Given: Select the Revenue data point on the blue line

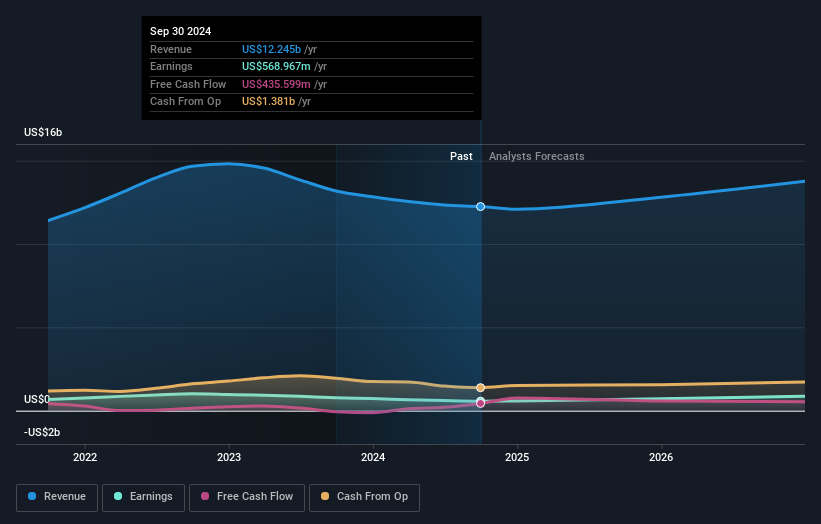Looking at the screenshot, I should [480, 207].
